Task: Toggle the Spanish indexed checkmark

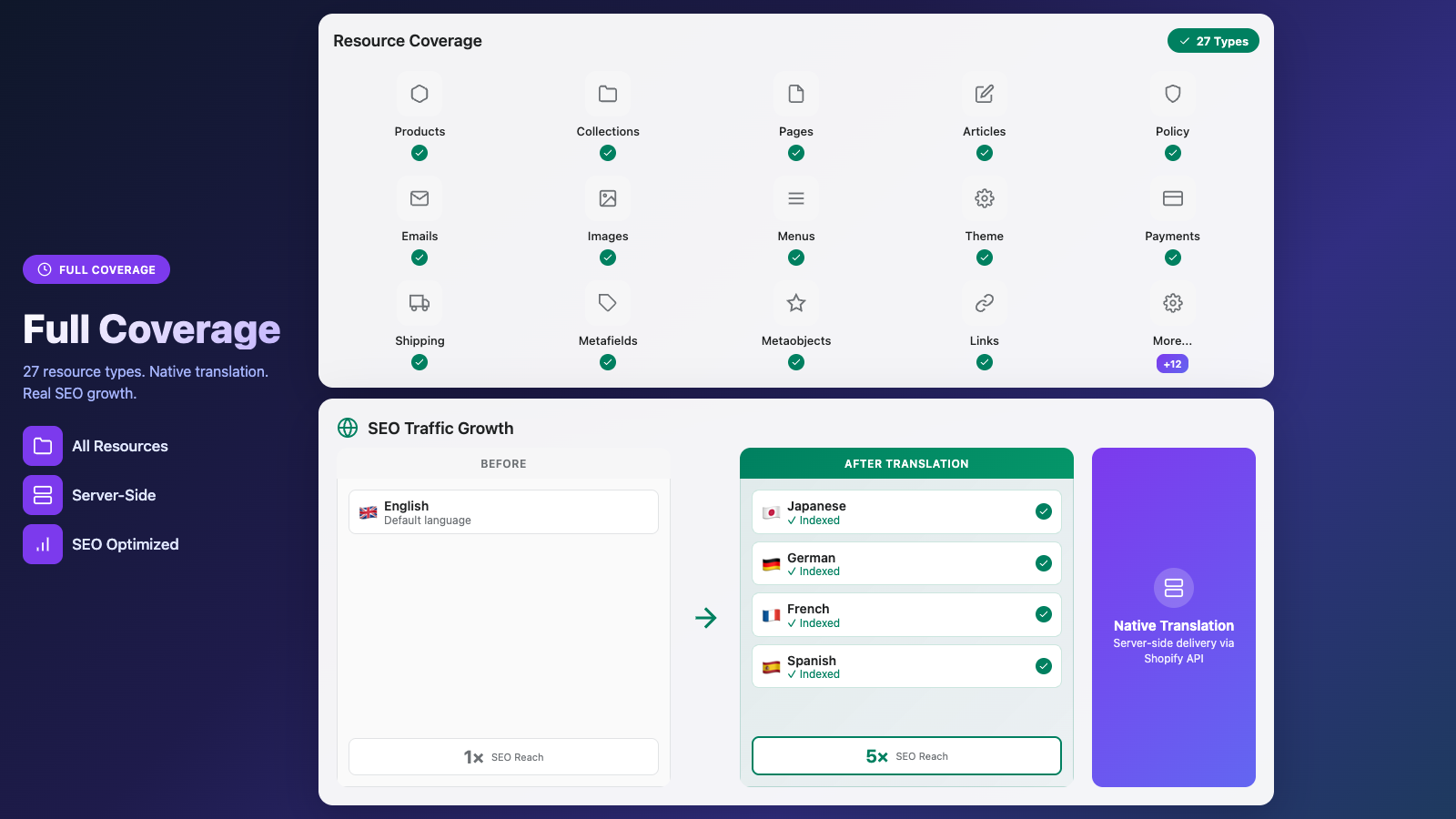Action: tap(1044, 666)
